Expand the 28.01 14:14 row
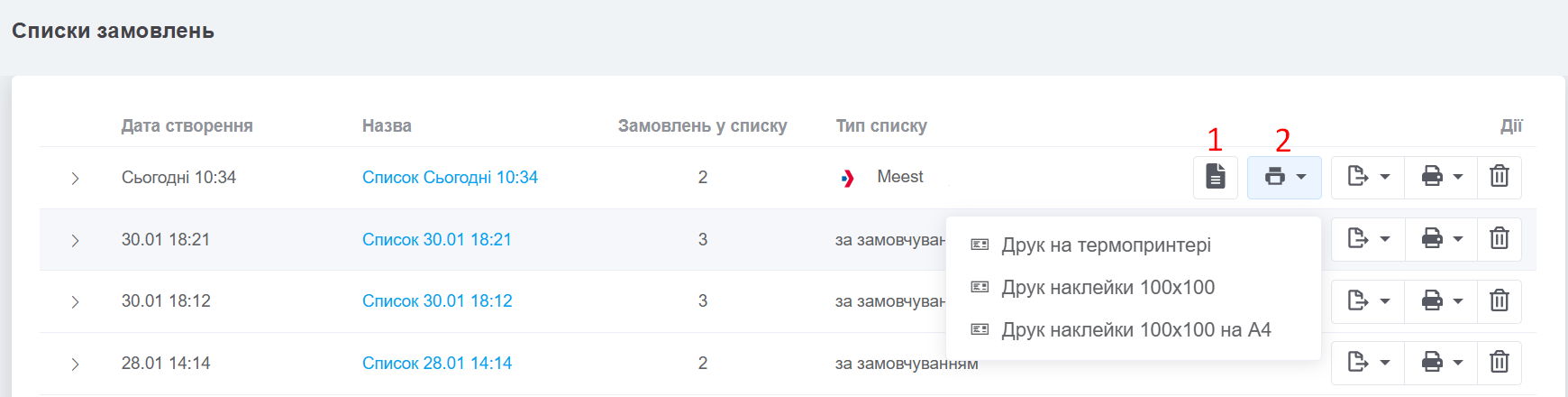 pos(75,365)
